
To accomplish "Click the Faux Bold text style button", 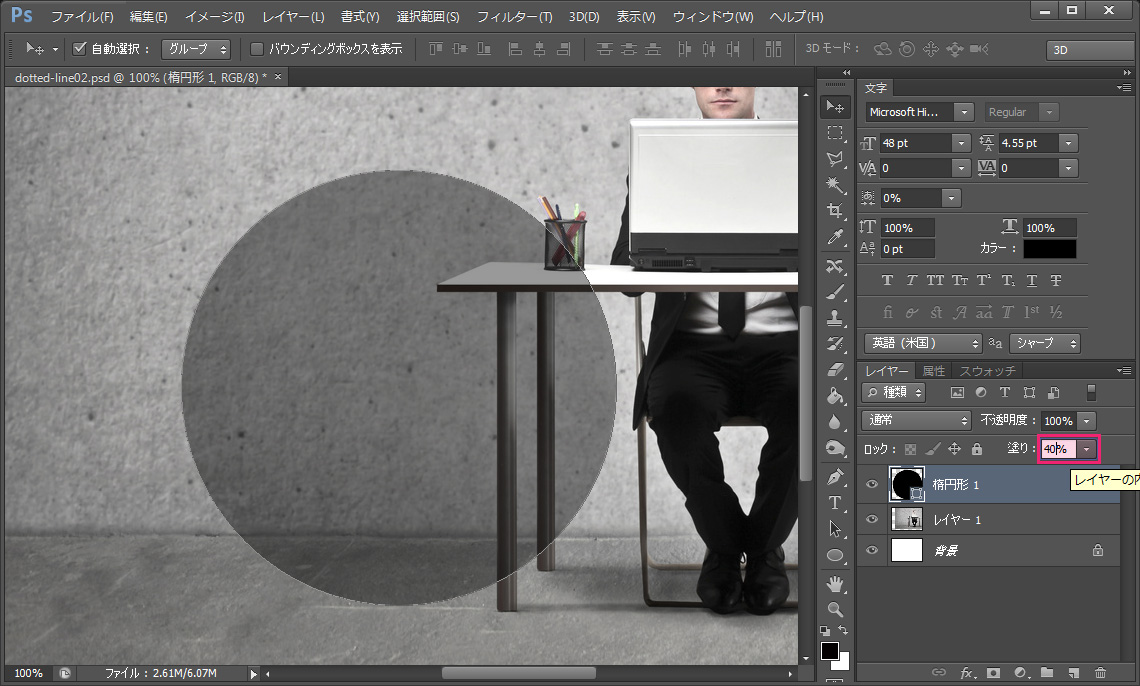I will [887, 281].
